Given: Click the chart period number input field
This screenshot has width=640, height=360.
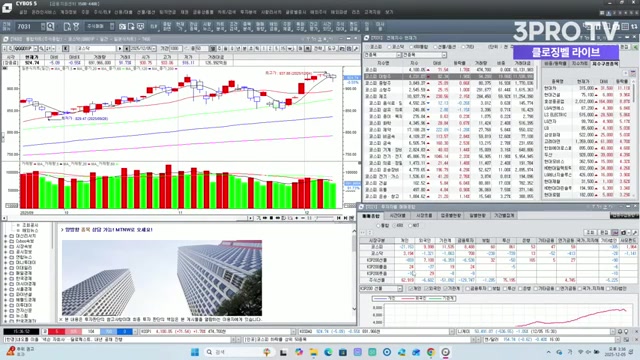Looking at the screenshot, I should [176, 48].
